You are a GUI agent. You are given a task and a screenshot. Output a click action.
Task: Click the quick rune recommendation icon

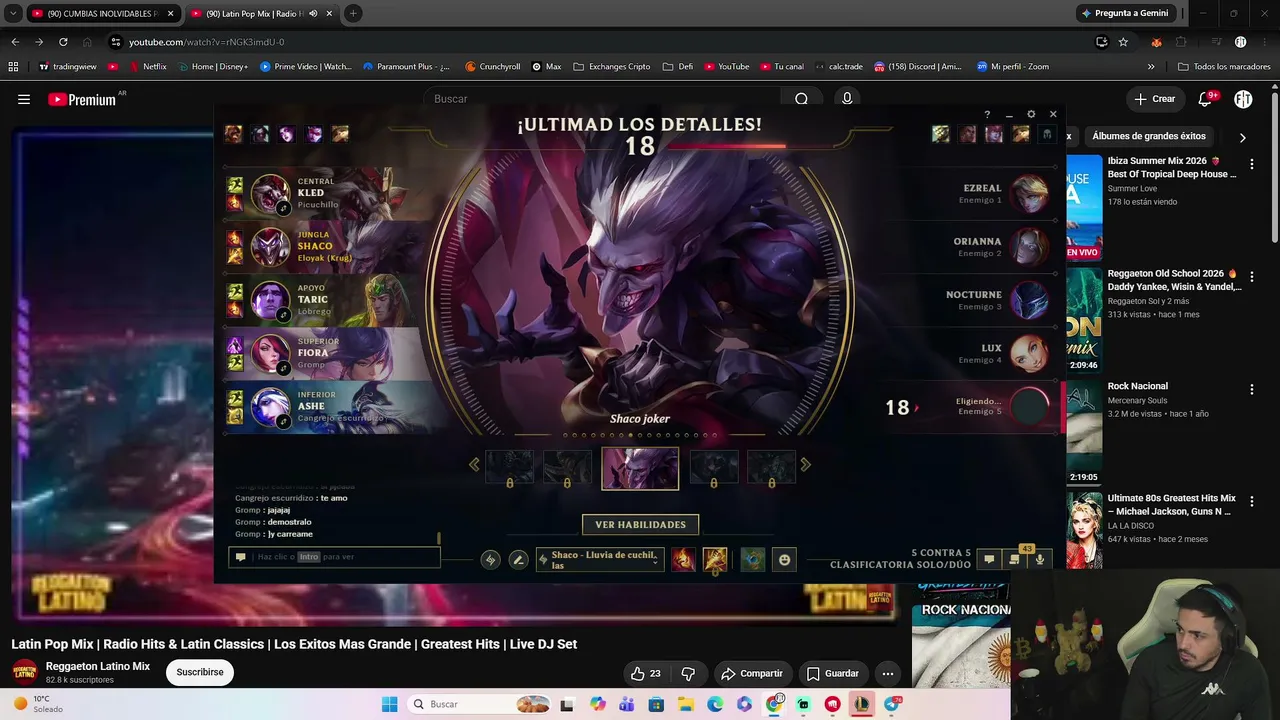coord(490,560)
